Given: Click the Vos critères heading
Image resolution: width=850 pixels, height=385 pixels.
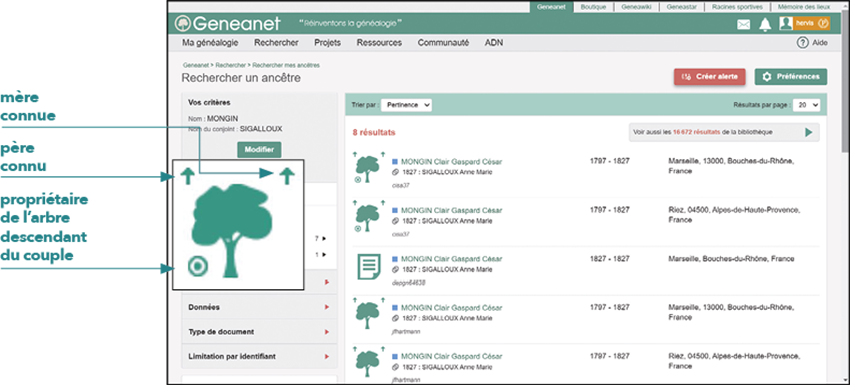Looking at the screenshot, I should coord(209,102).
